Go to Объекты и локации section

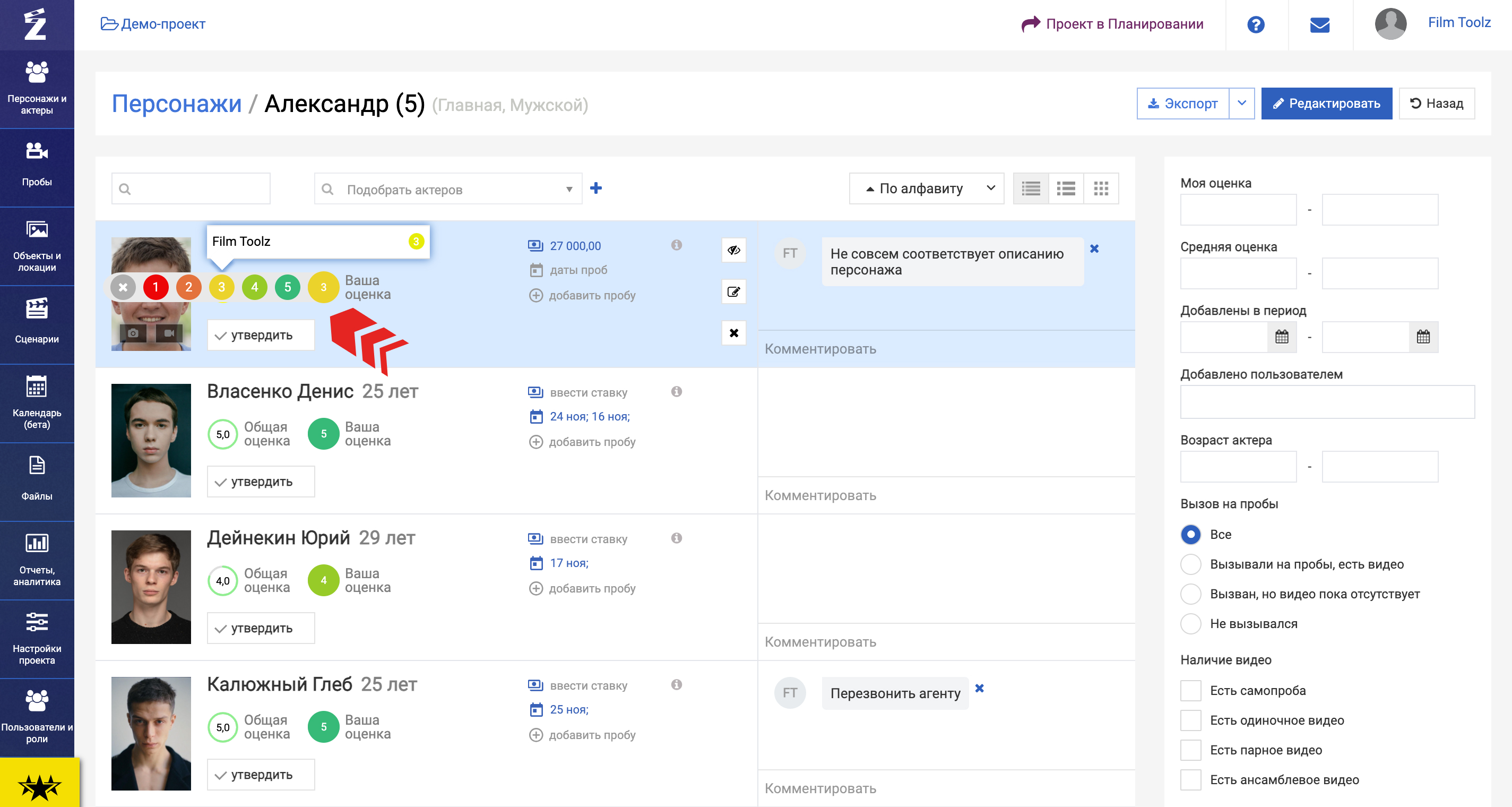(x=37, y=247)
